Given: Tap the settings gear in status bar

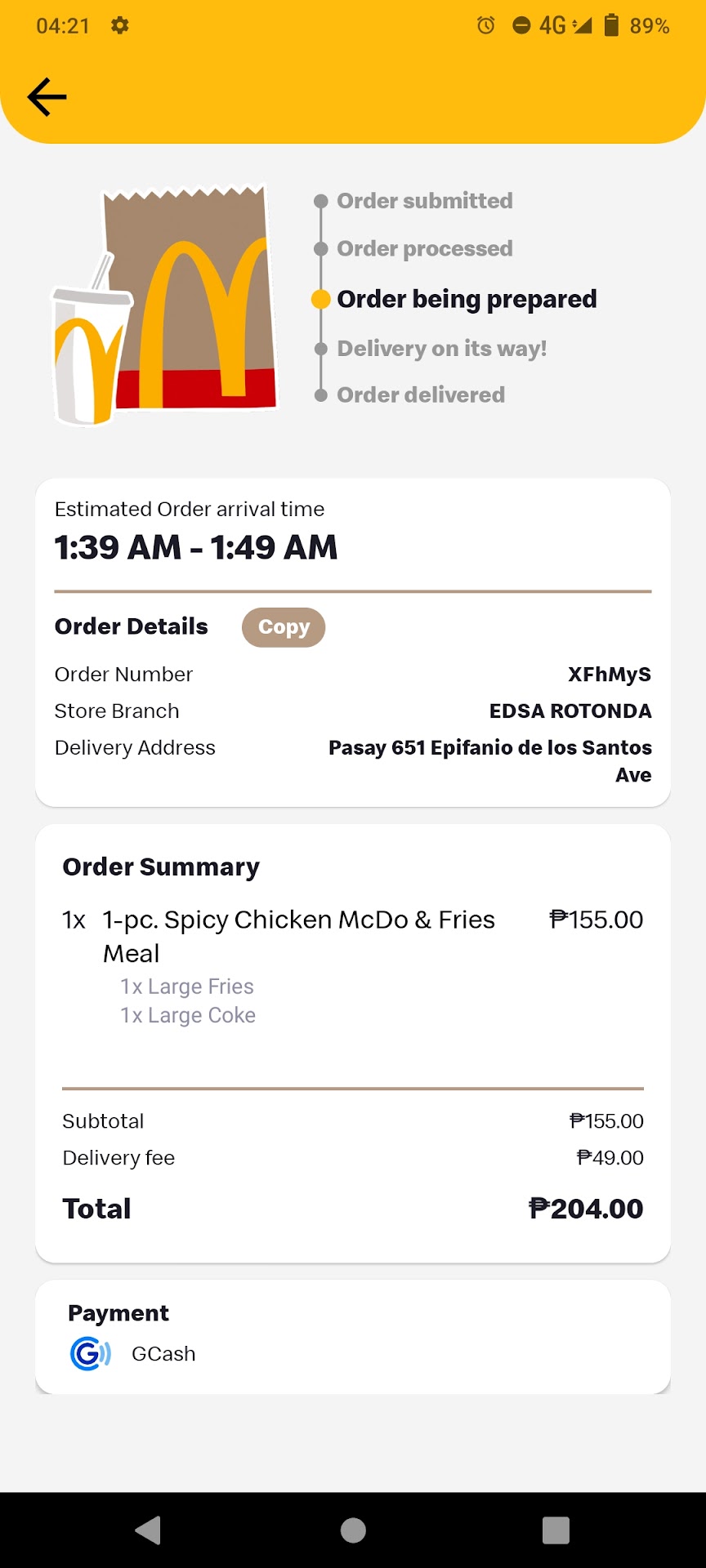Looking at the screenshot, I should pyautogui.click(x=120, y=25).
